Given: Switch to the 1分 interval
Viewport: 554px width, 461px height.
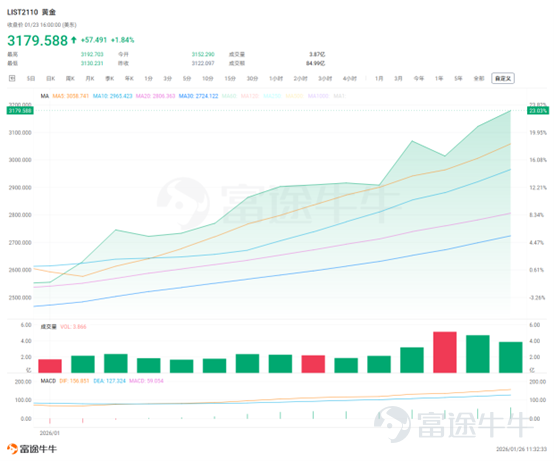Looking at the screenshot, I should [148, 78].
